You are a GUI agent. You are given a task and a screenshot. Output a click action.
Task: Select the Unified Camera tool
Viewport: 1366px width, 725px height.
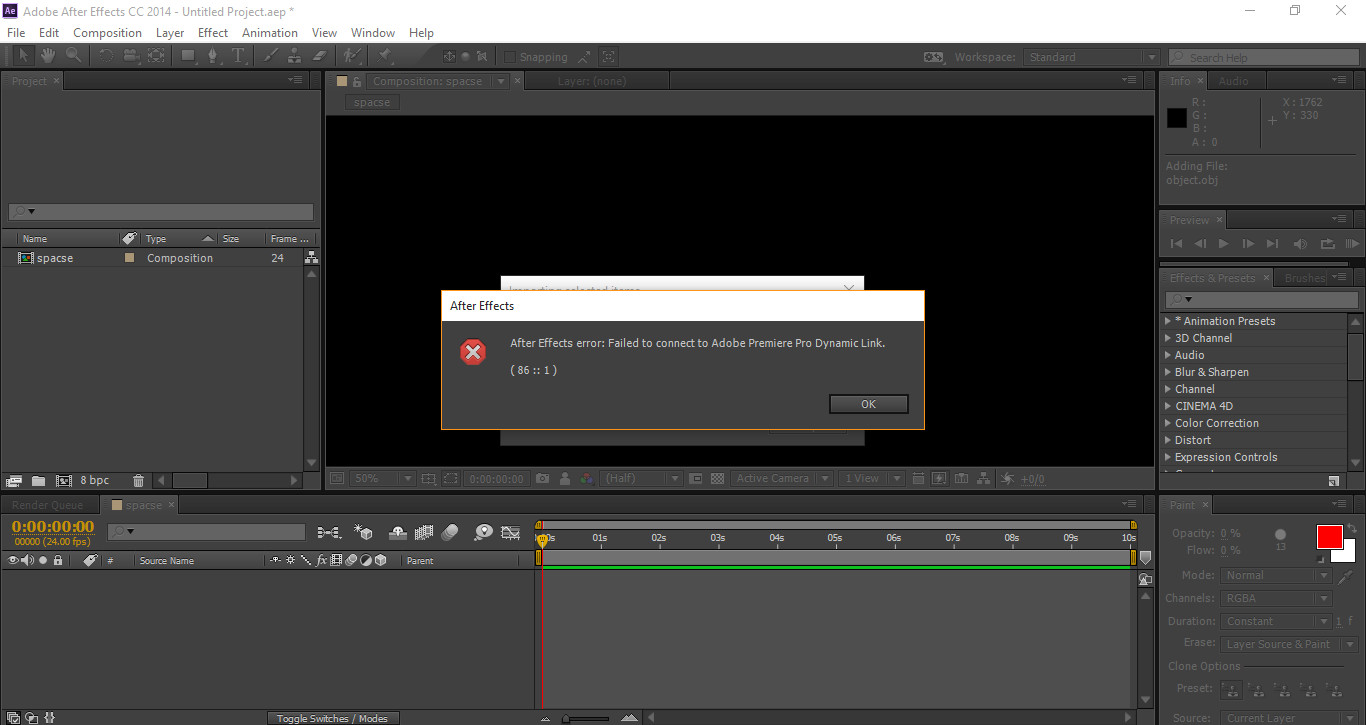[131, 56]
